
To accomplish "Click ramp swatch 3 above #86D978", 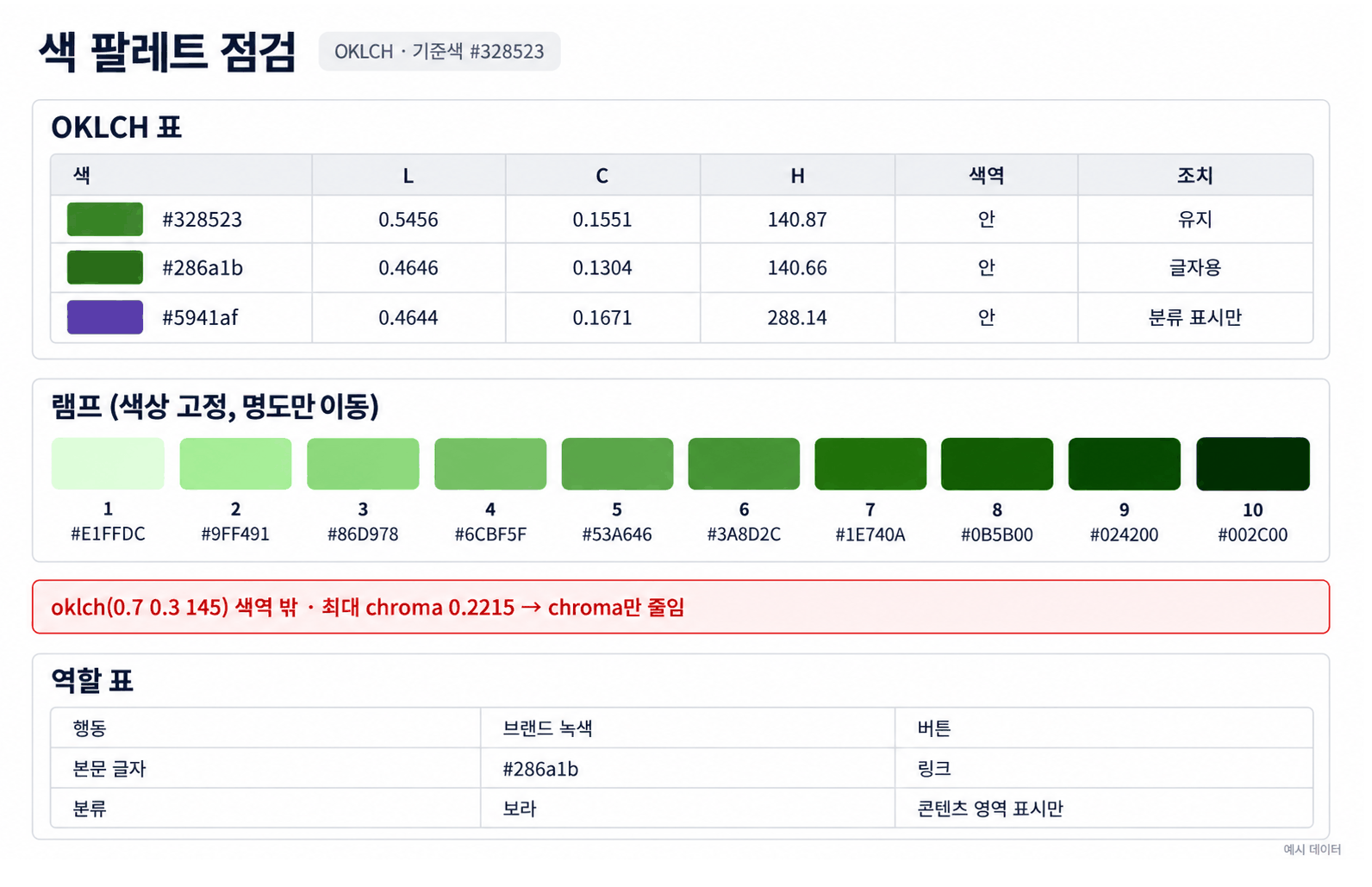I will (363, 464).
